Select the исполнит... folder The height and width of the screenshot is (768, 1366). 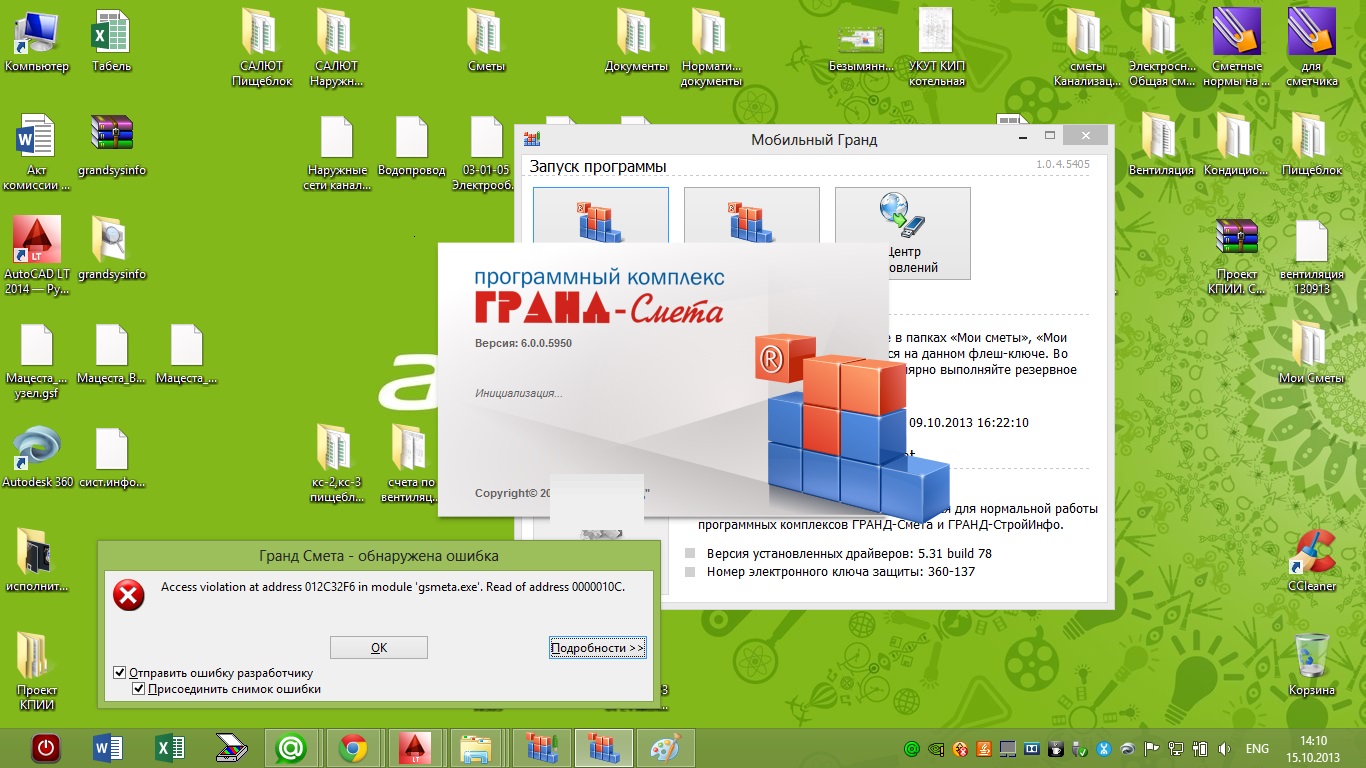pos(37,562)
